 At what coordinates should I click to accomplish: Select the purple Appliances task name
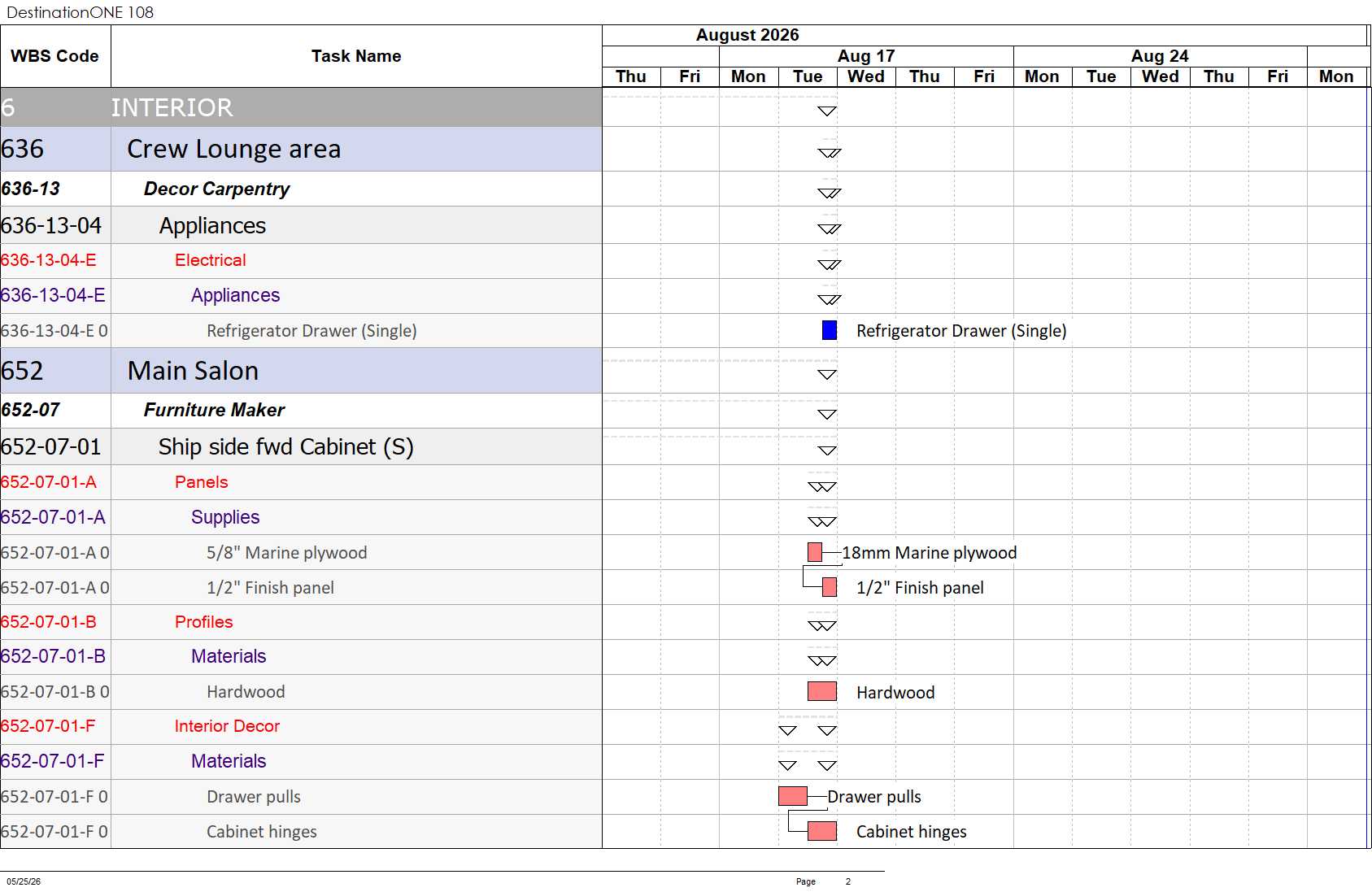(235, 295)
